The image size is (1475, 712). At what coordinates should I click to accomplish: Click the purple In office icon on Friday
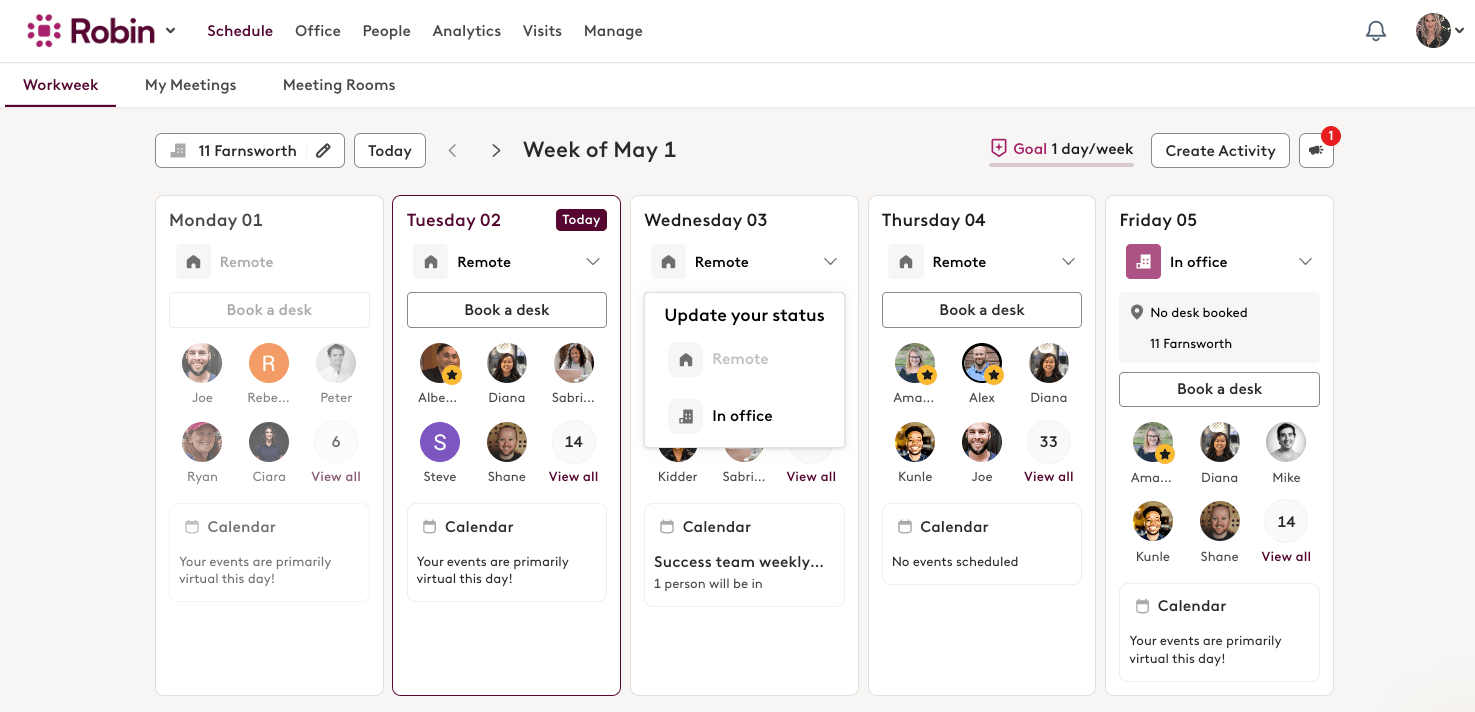(1142, 262)
